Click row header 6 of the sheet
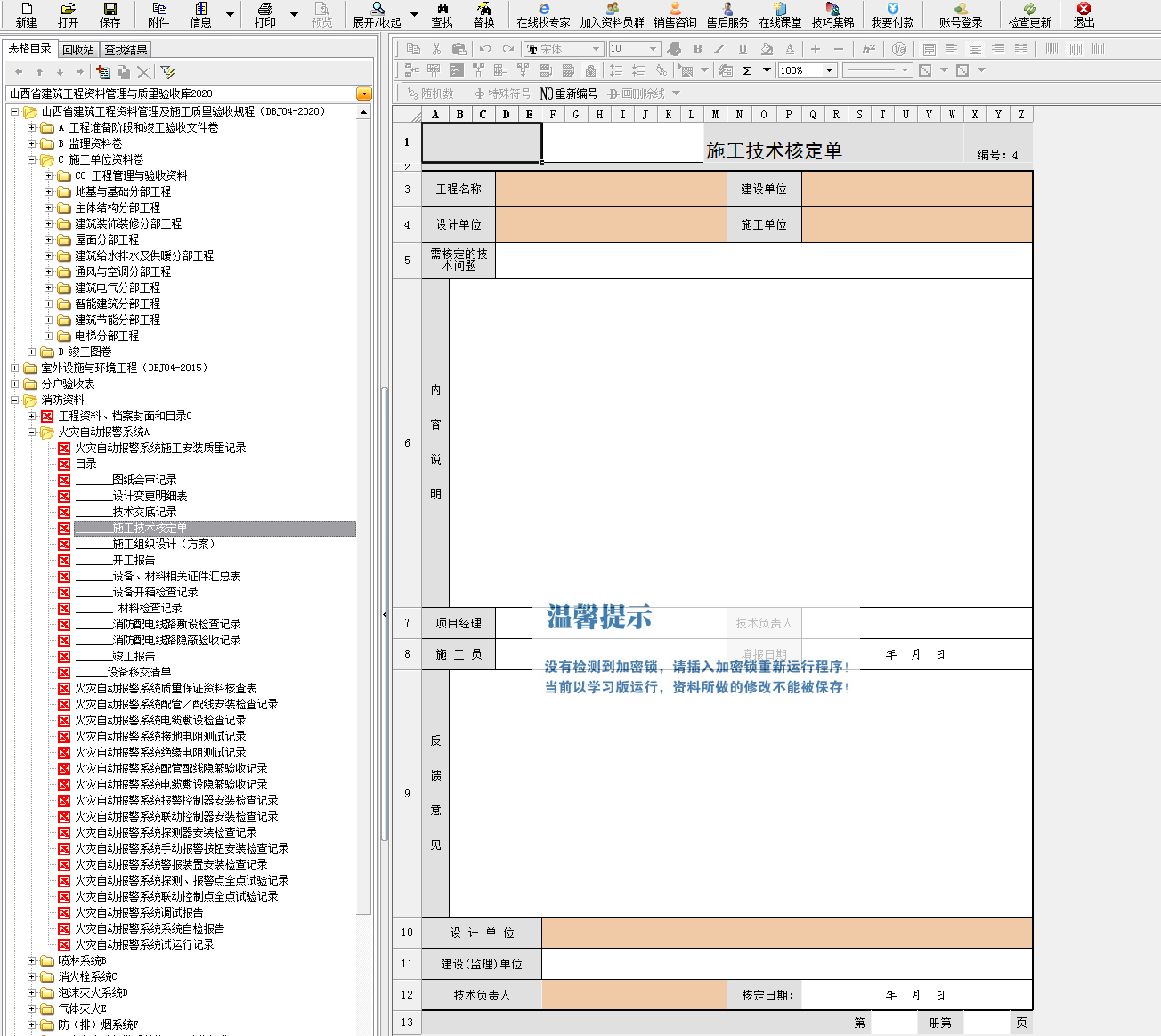The height and width of the screenshot is (1036, 1161). 407,442
